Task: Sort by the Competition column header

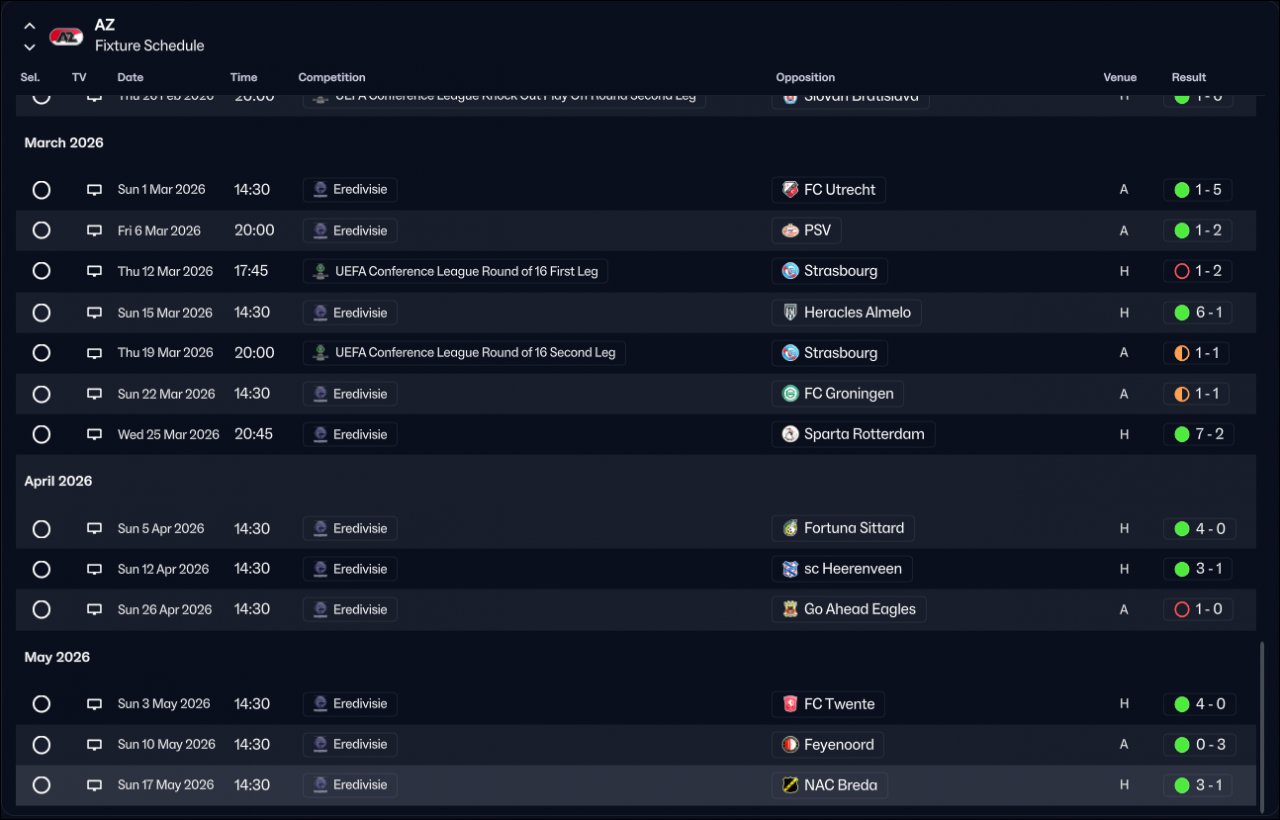Action: click(x=331, y=77)
